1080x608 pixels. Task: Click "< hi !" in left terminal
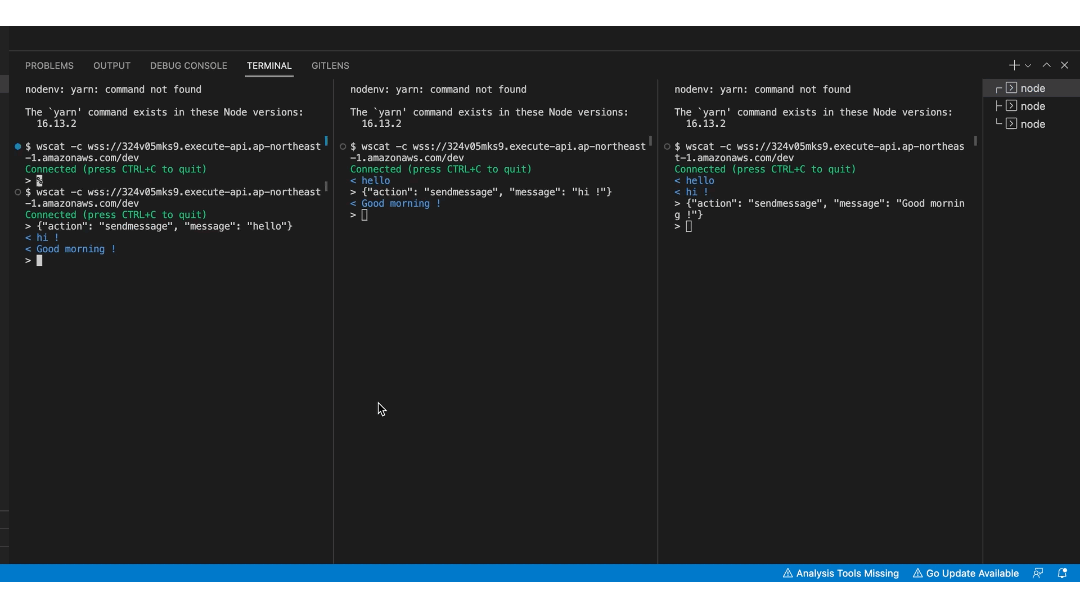click(42, 238)
